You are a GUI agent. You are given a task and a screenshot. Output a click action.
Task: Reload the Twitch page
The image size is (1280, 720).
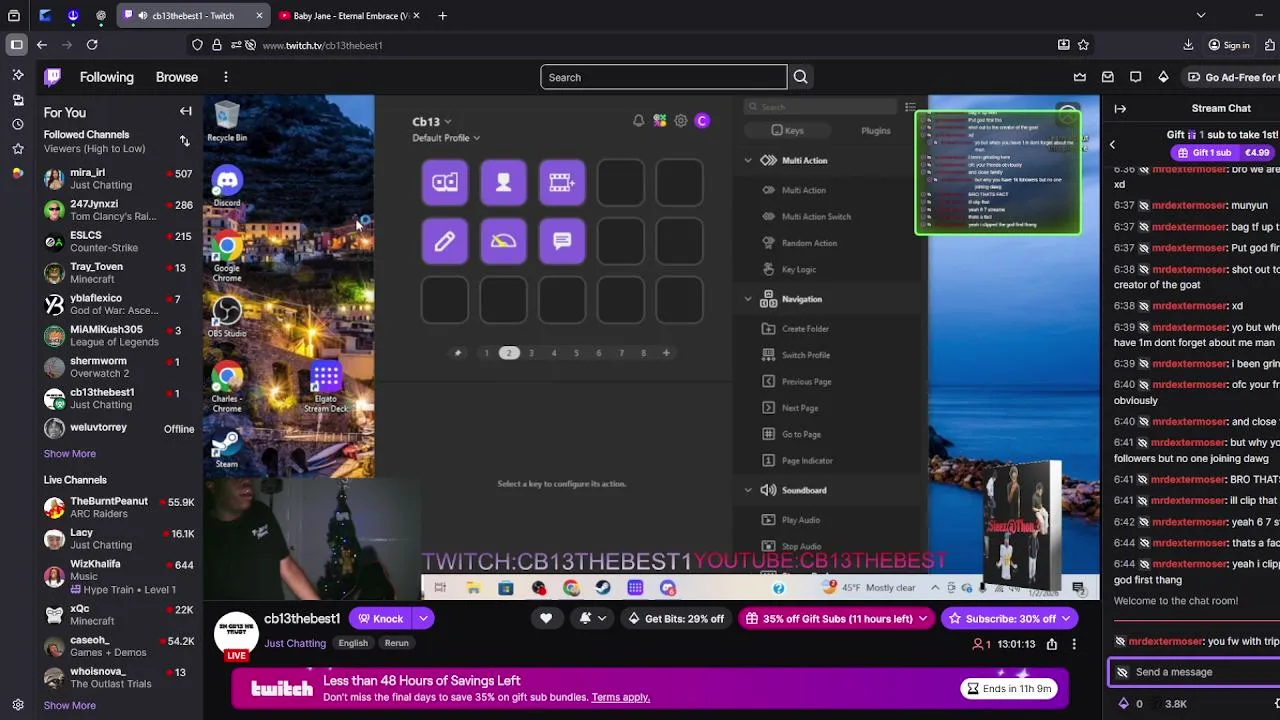click(92, 45)
